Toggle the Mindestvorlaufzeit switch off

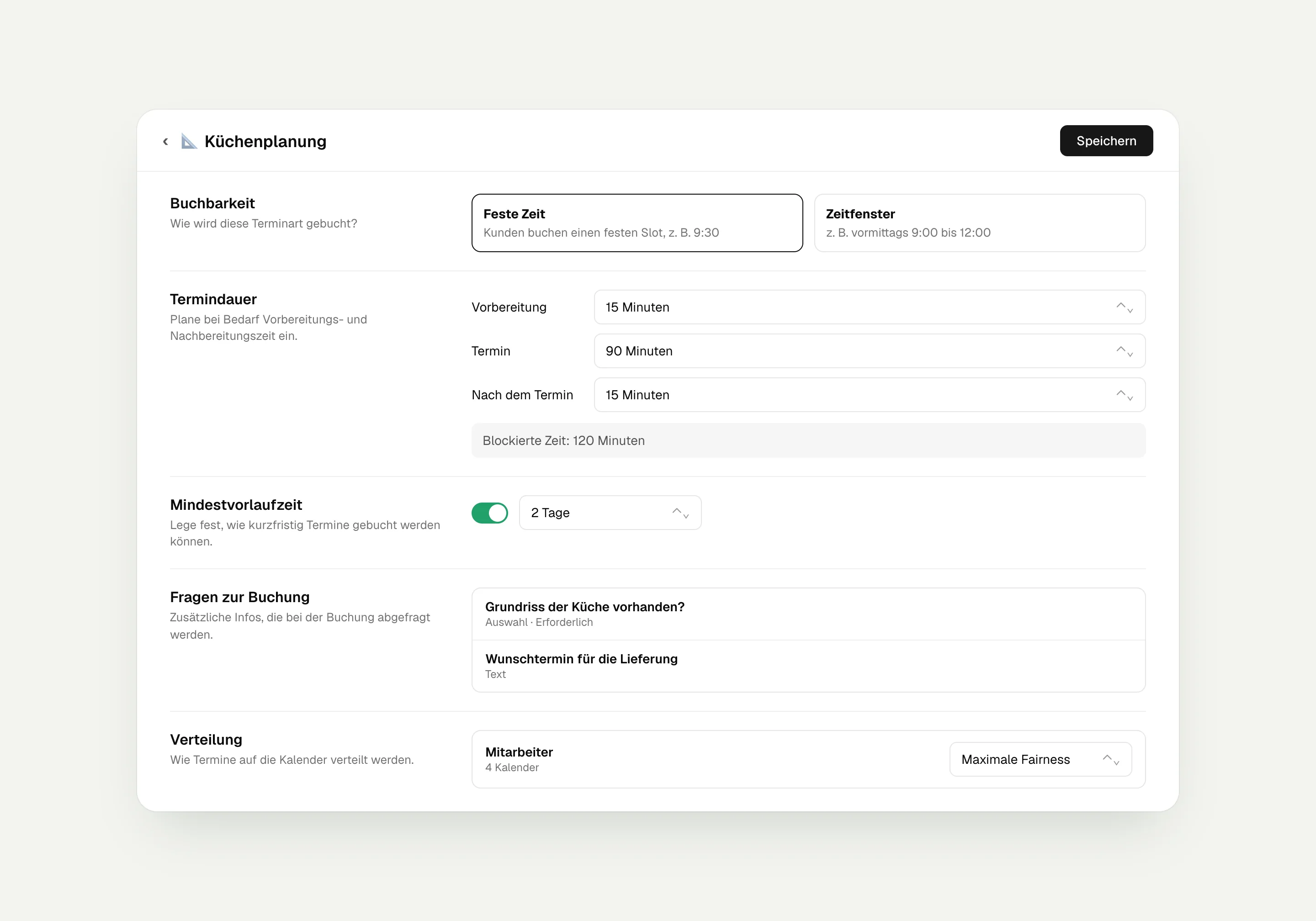pyautogui.click(x=489, y=513)
